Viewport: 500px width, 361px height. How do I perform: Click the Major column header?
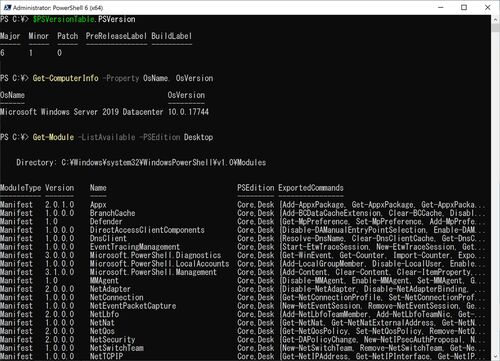tap(10, 36)
